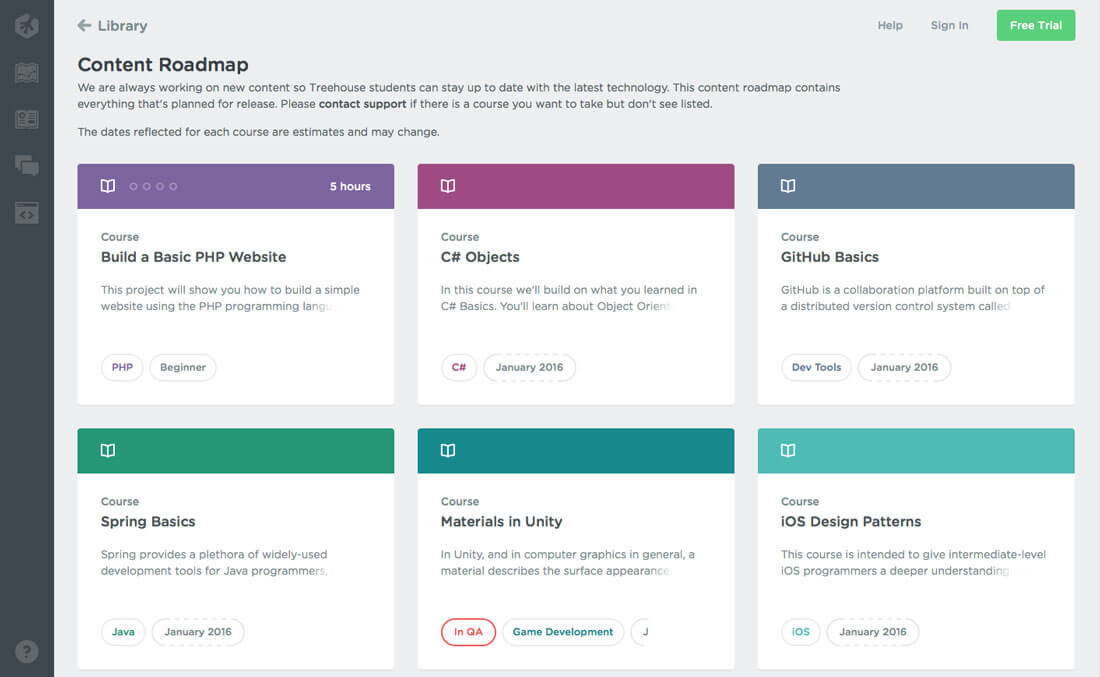Open Treehouse logo in sidebar

pyautogui.click(x=27, y=26)
